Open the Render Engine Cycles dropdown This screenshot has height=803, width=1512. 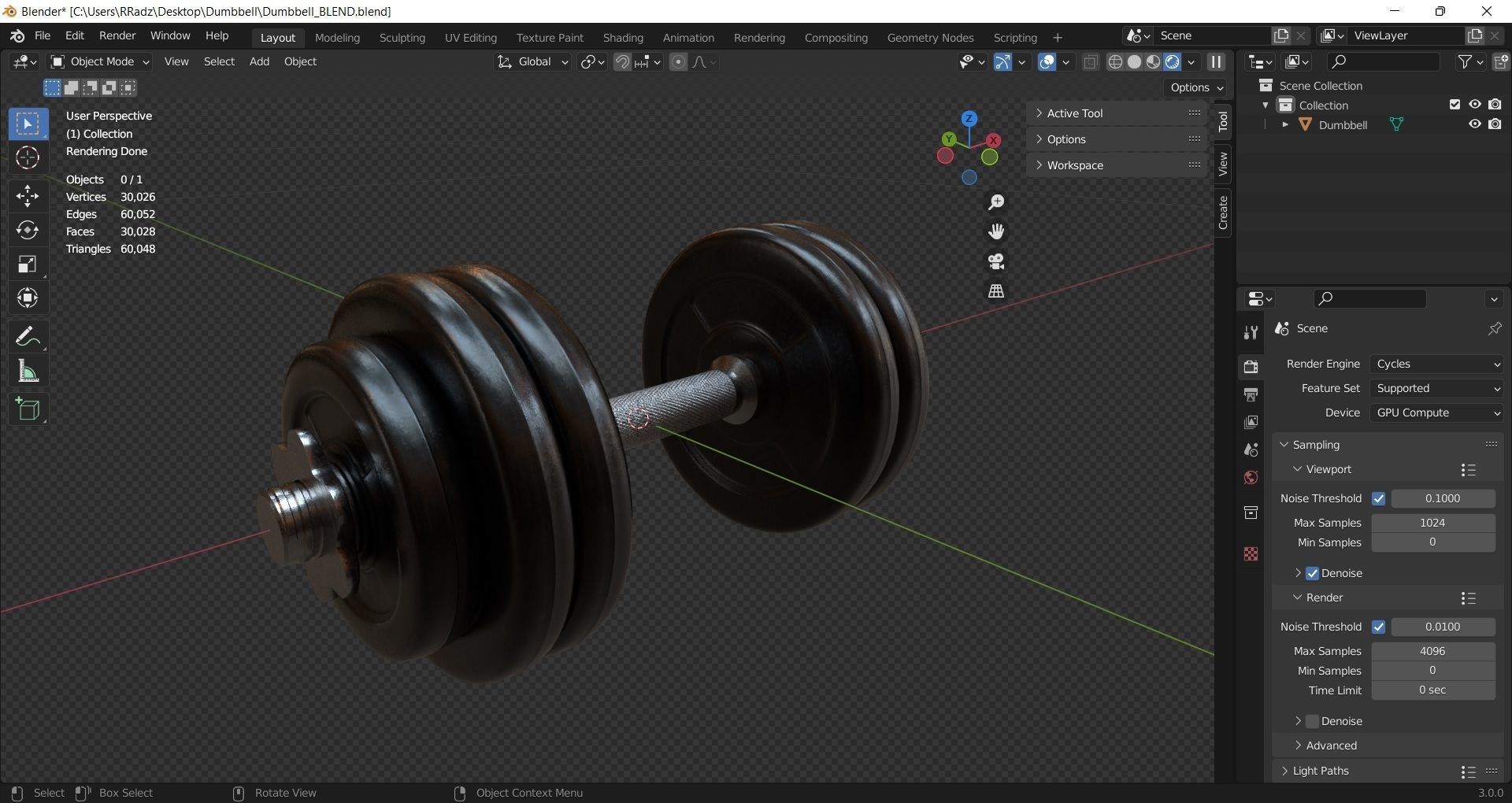tap(1436, 364)
